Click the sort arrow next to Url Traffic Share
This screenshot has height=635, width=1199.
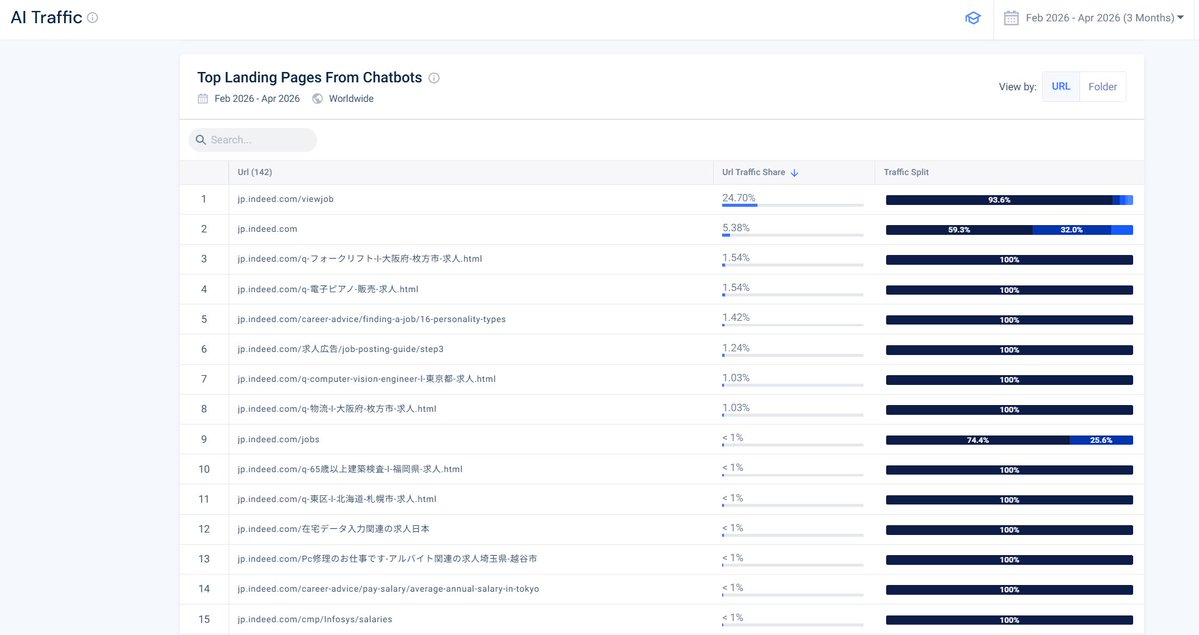point(794,173)
